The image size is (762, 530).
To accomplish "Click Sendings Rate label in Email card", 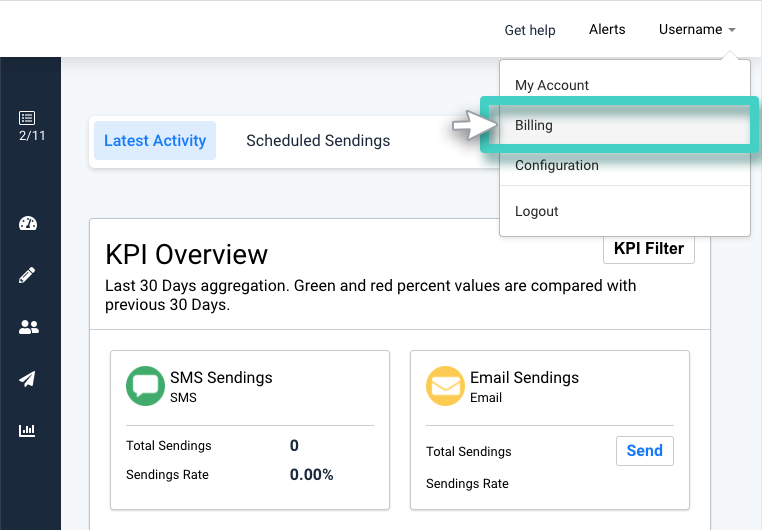I will click(x=467, y=484).
